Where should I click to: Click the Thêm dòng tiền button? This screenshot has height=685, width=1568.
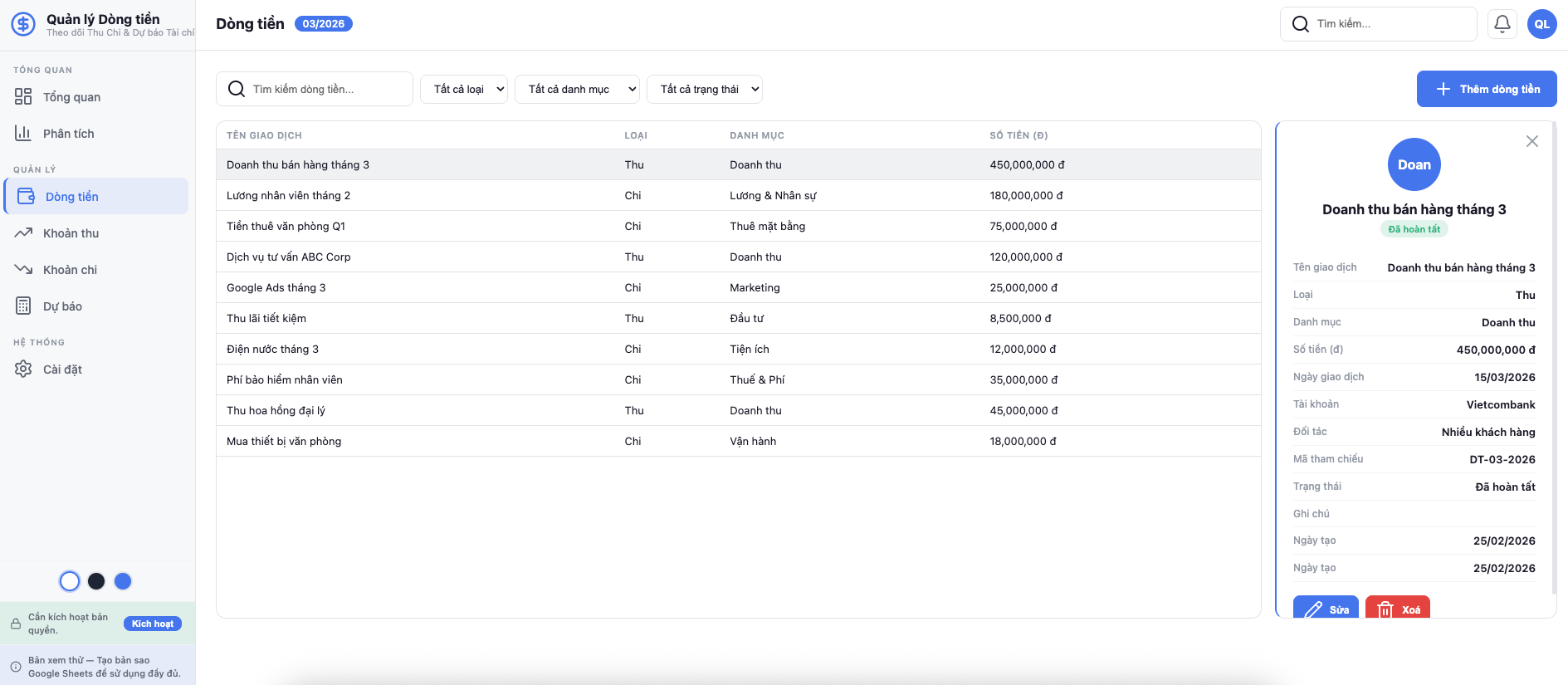[1486, 89]
